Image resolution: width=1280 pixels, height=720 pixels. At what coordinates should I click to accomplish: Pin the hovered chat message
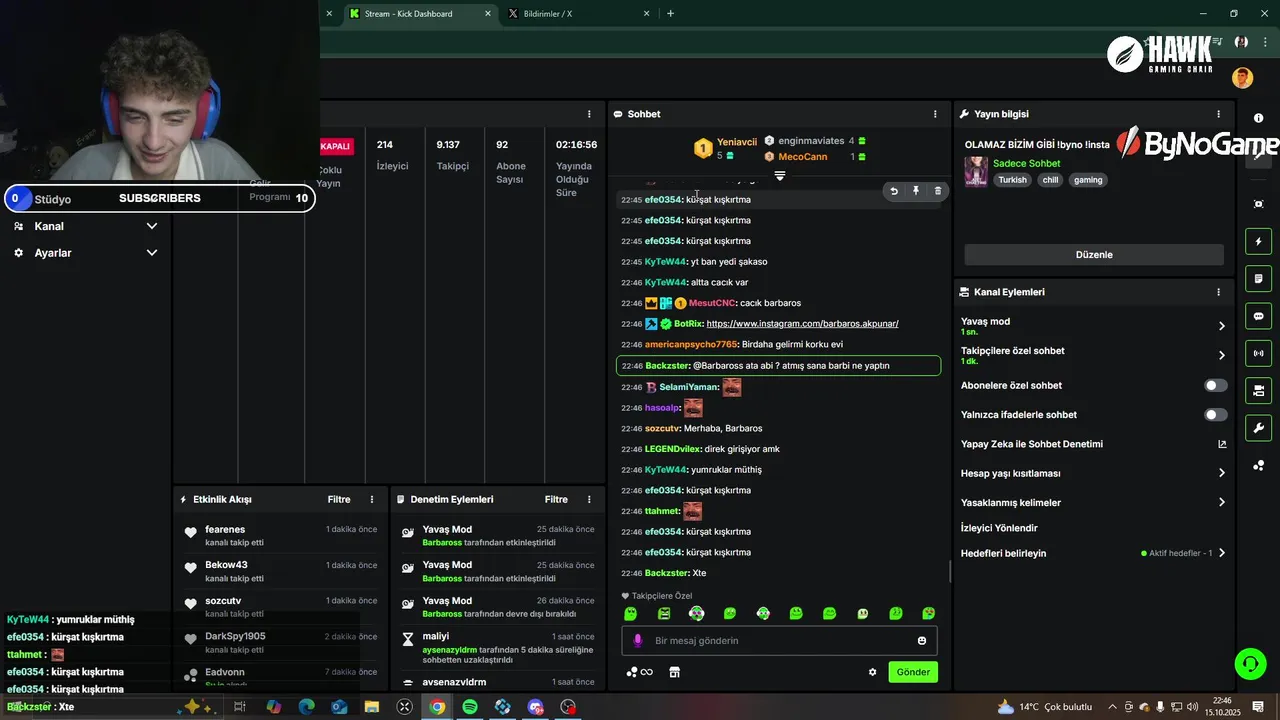point(915,191)
